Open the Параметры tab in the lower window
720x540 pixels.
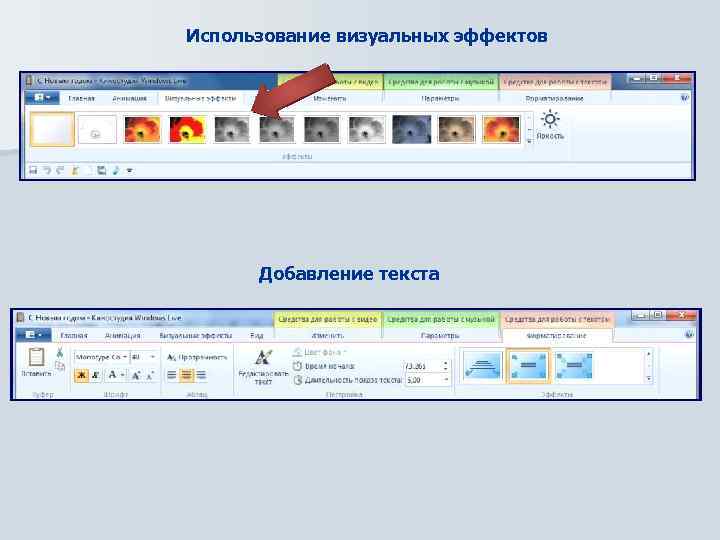440,336
